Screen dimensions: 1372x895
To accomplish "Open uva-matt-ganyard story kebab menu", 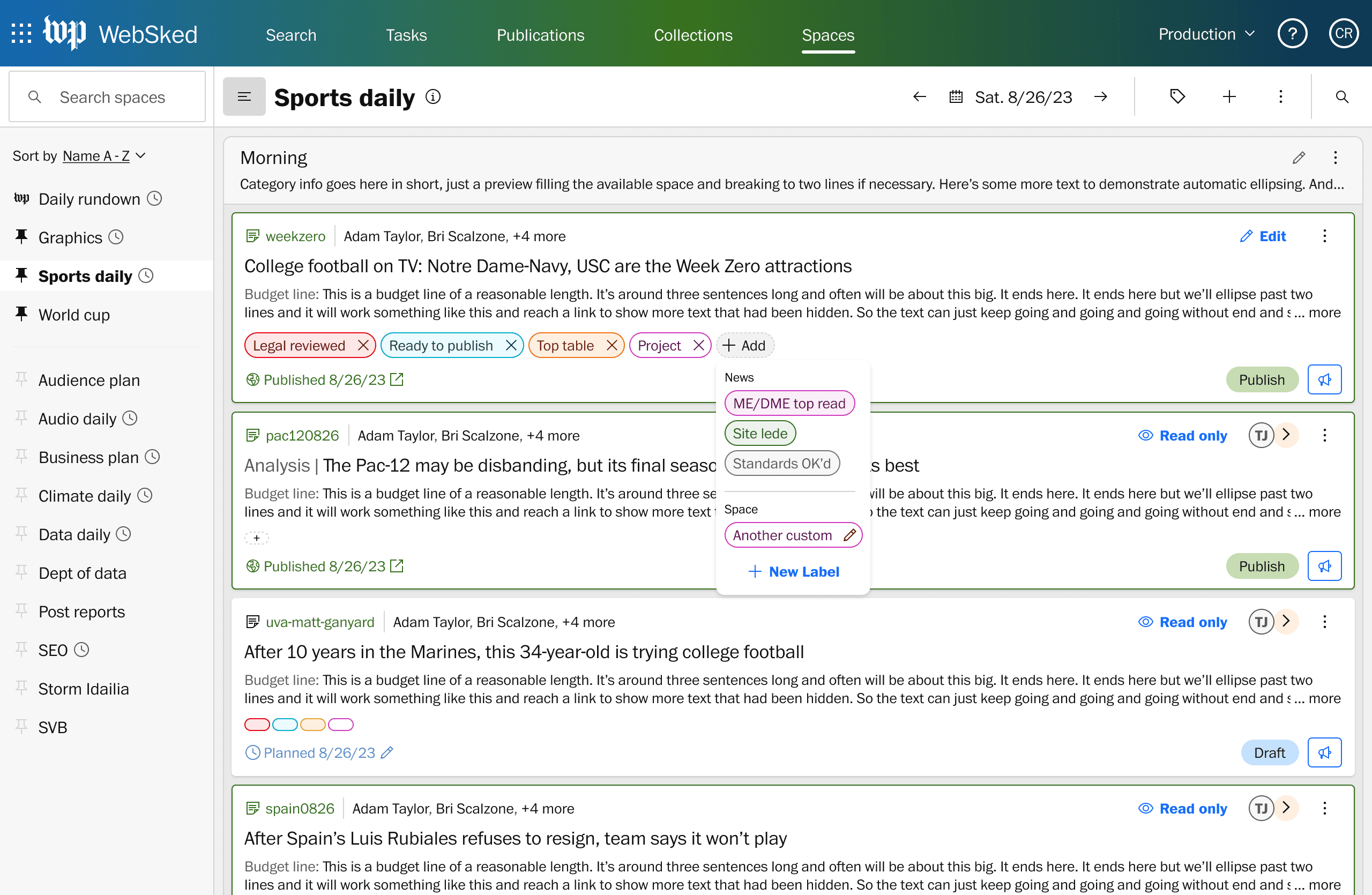I will point(1324,622).
